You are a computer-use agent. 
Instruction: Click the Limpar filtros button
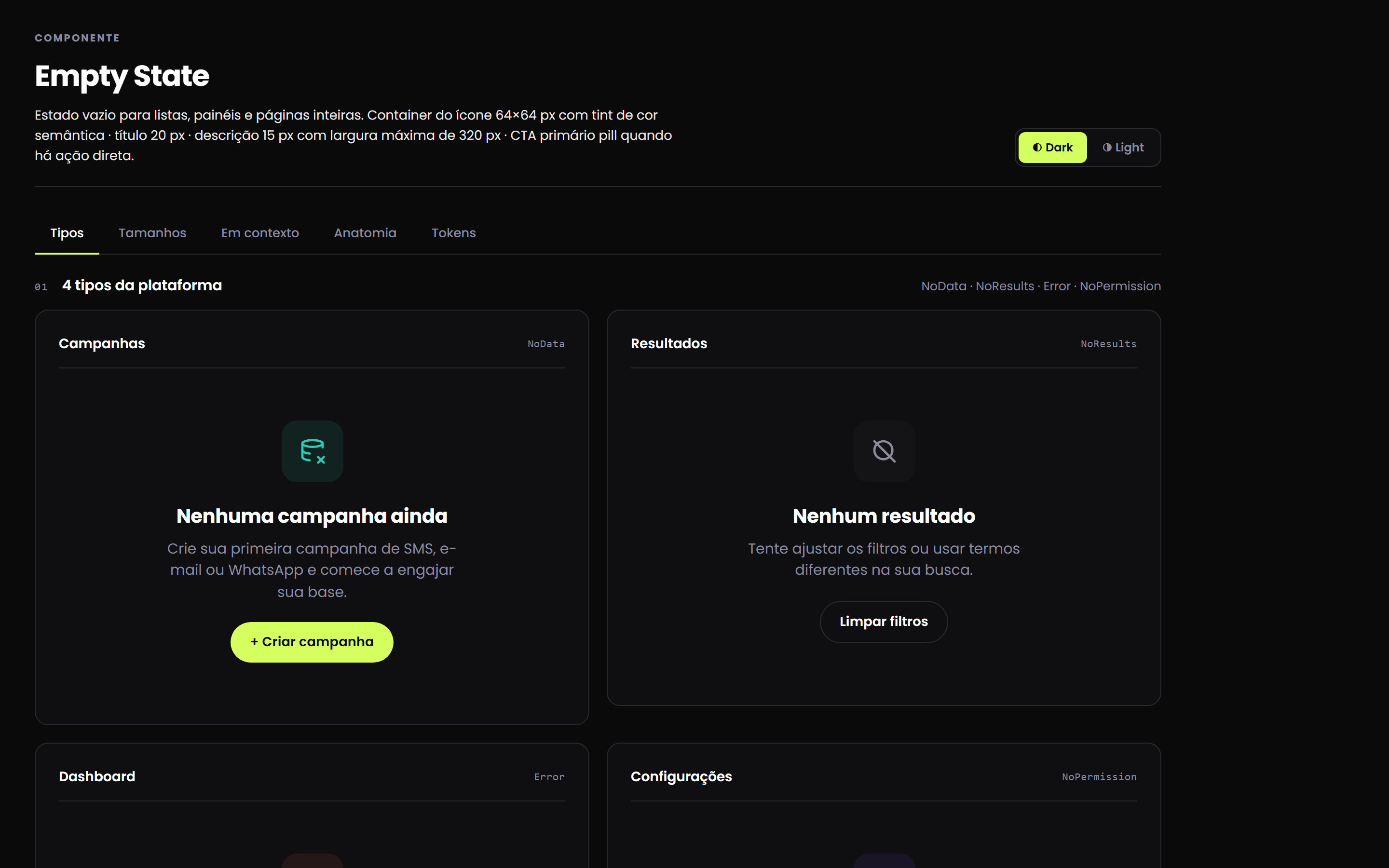884,622
